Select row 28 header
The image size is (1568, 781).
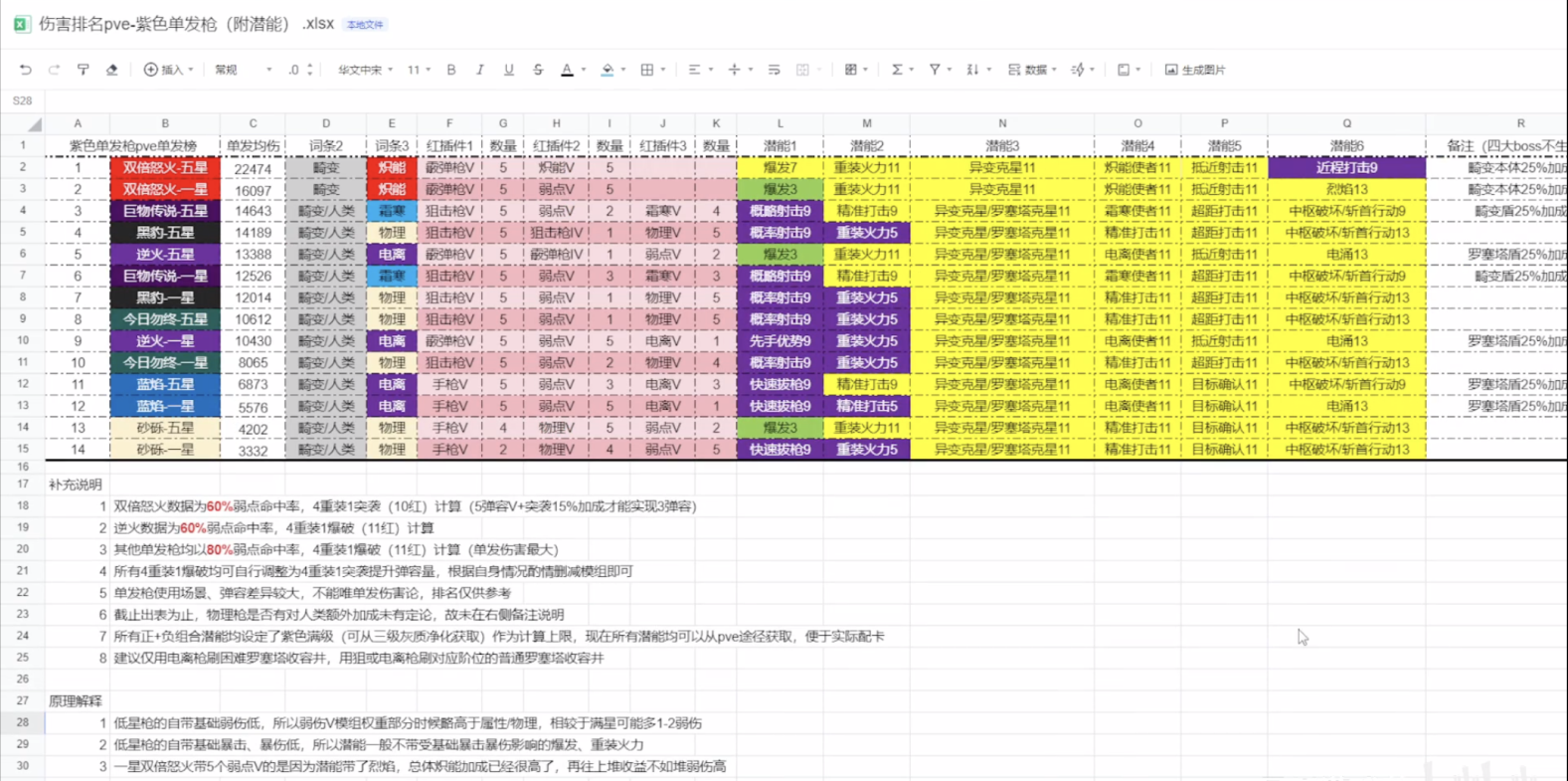coord(22,723)
